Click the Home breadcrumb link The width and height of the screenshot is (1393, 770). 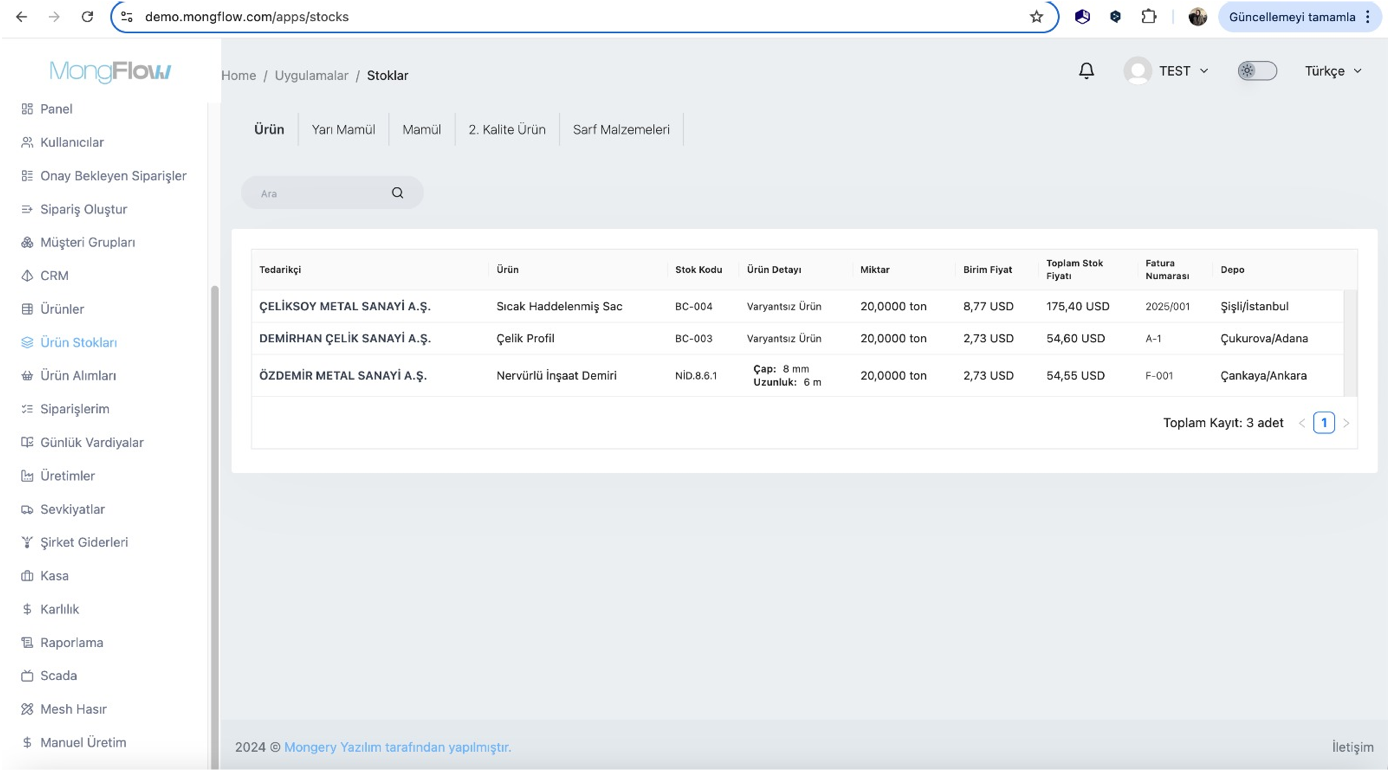click(238, 75)
